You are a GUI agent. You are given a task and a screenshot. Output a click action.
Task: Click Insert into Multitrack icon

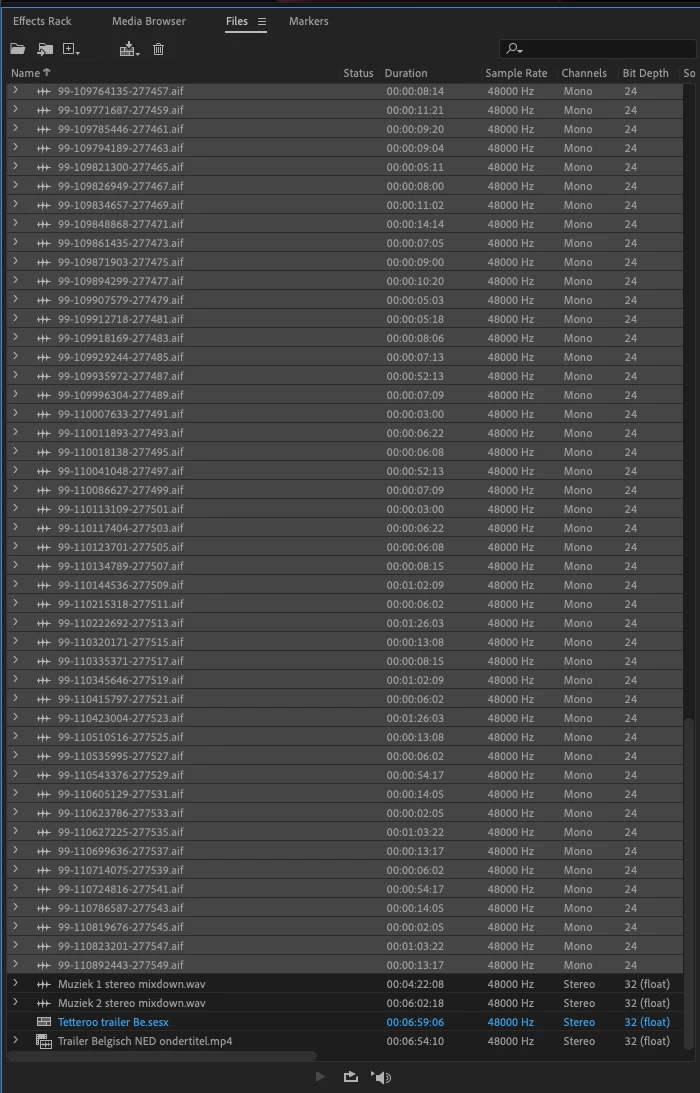(129, 49)
